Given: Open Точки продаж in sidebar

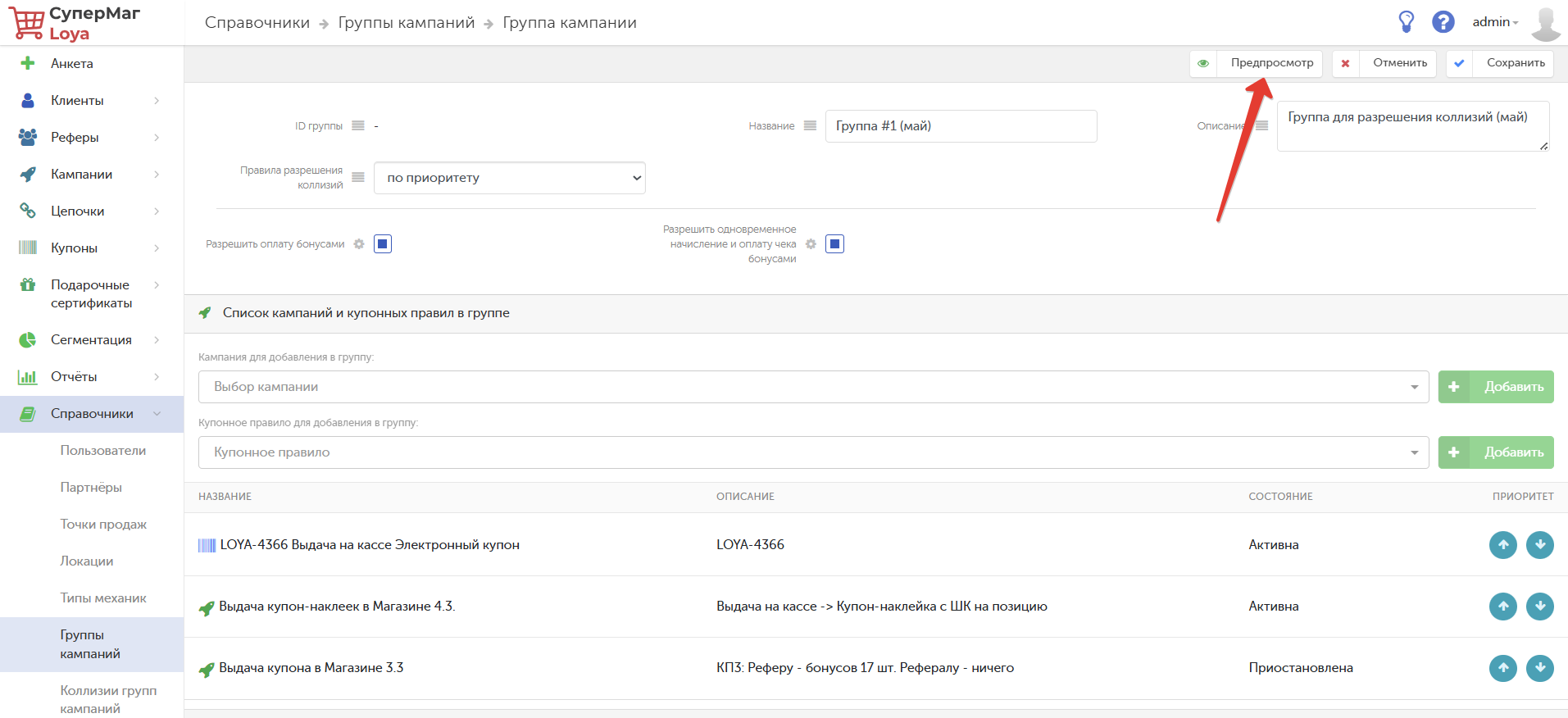Looking at the screenshot, I should tap(103, 525).
